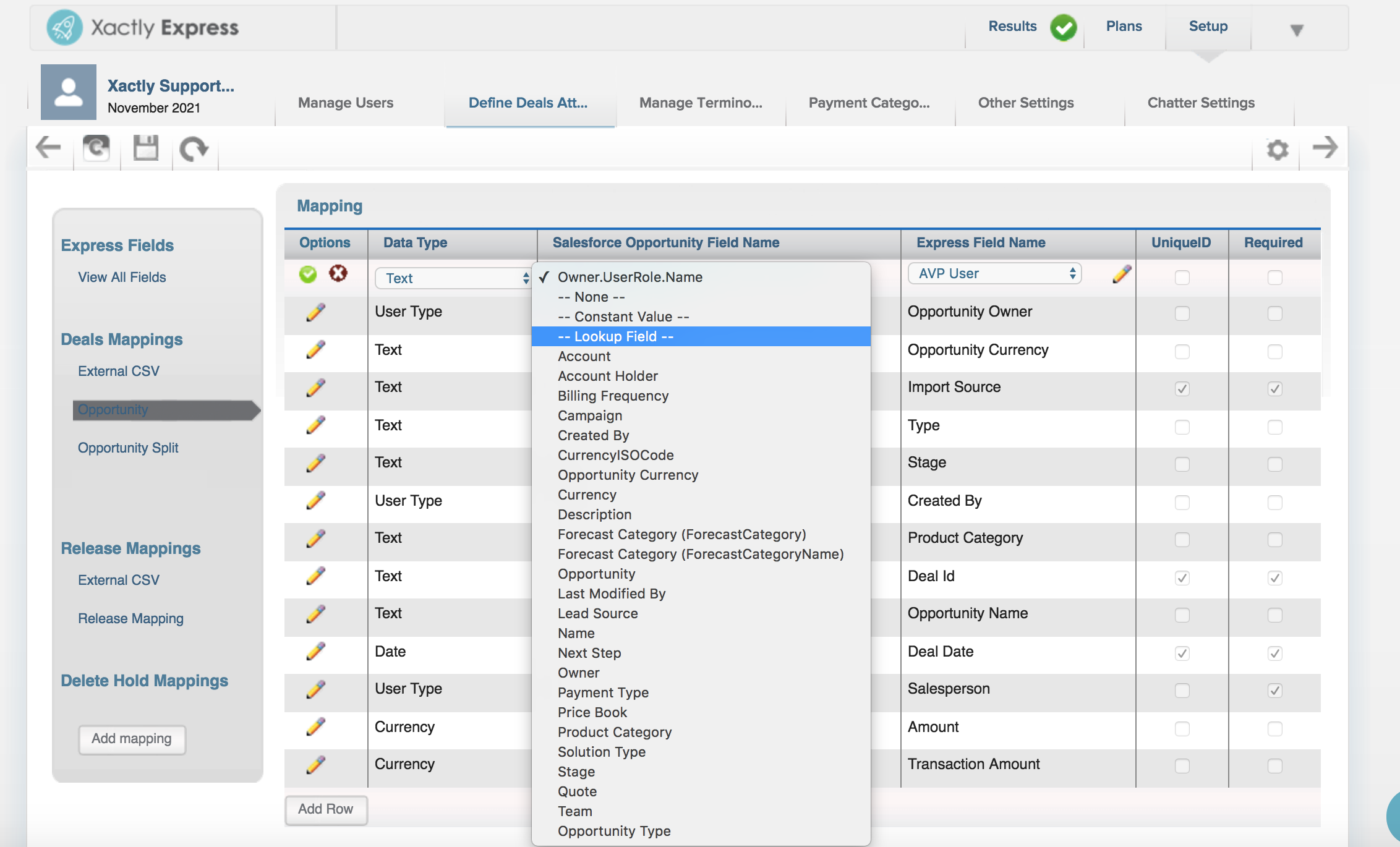Click the Add mapping button
Screen dimensions: 1400x847
132,739
